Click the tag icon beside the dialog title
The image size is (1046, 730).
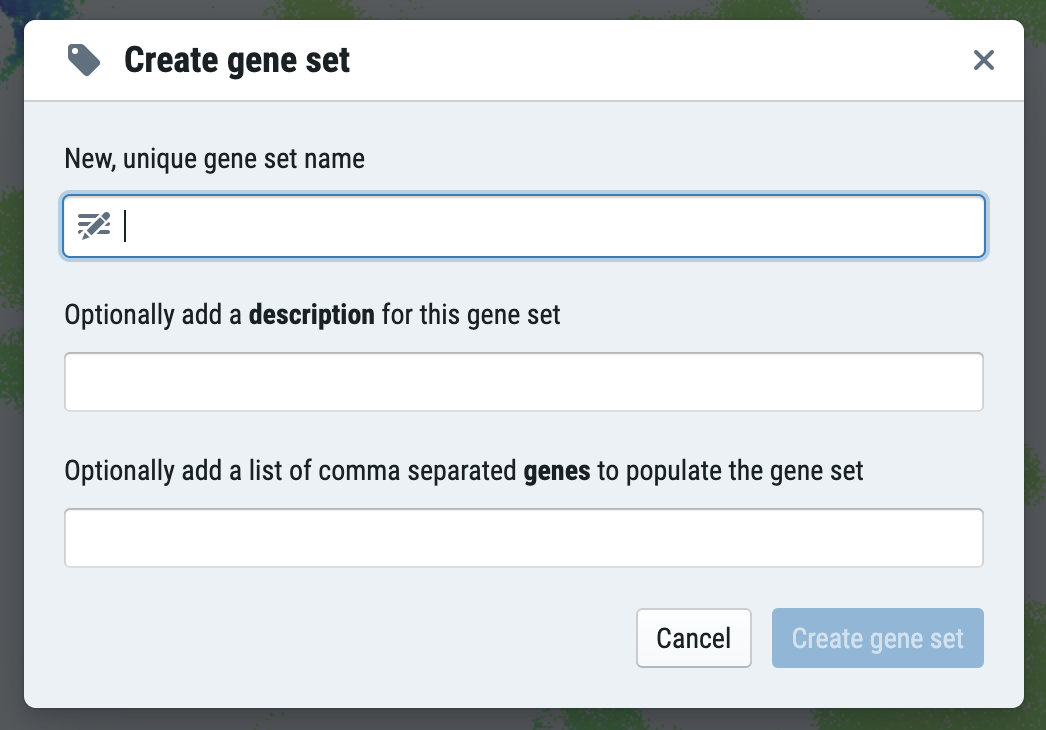84,60
